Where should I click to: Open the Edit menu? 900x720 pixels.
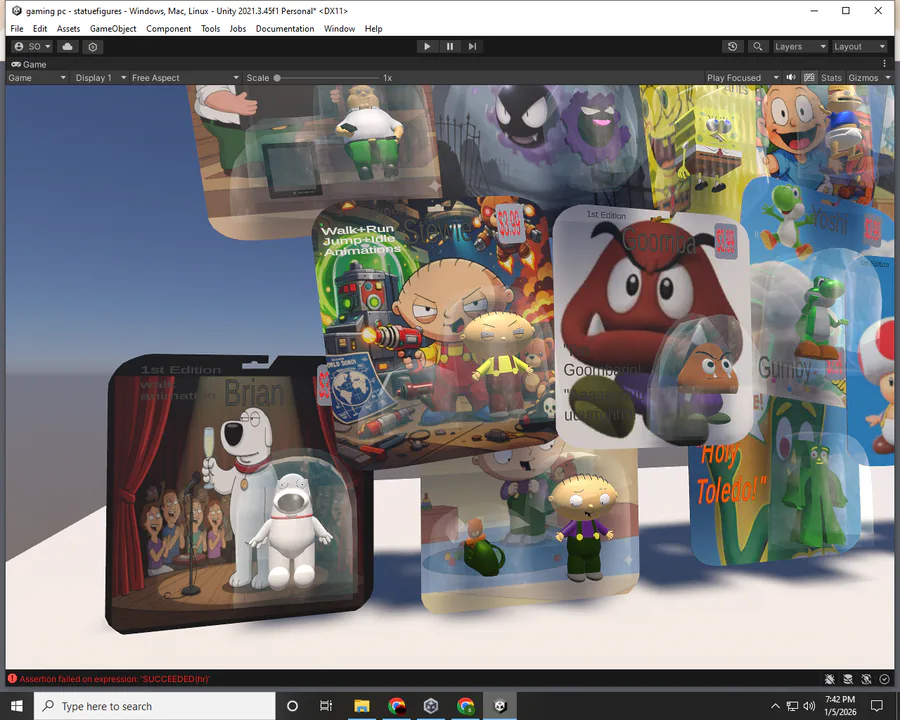[x=40, y=29]
